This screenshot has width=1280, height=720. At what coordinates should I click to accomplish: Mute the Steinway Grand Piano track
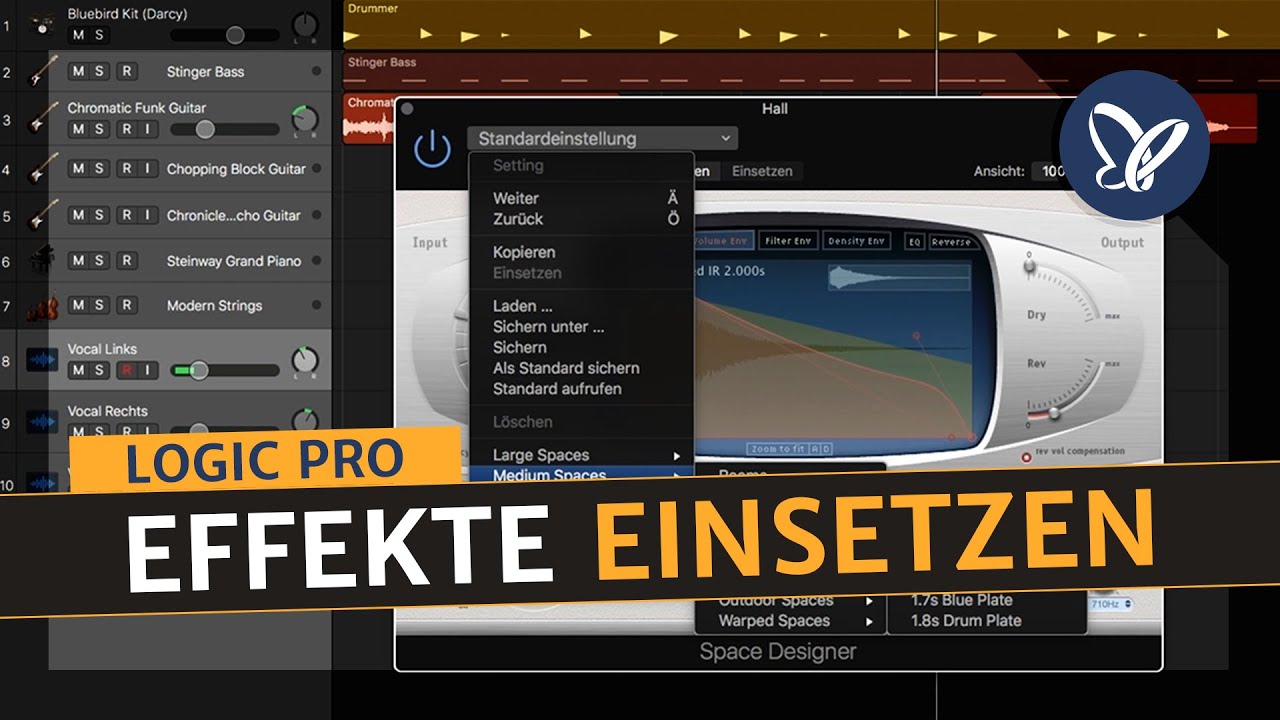78,260
